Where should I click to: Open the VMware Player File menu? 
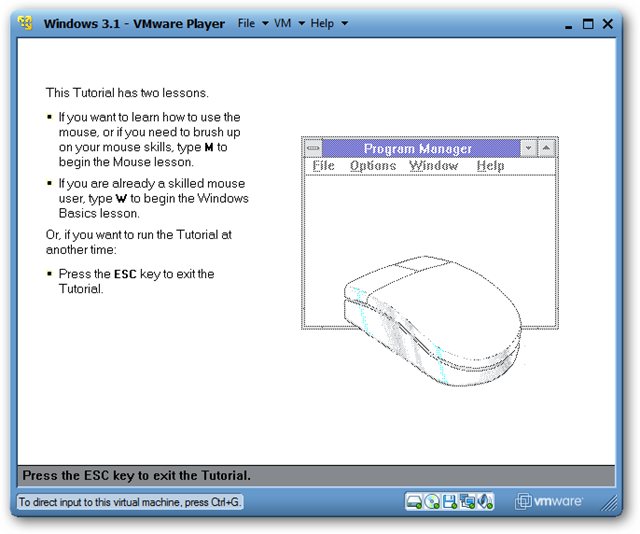click(246, 23)
